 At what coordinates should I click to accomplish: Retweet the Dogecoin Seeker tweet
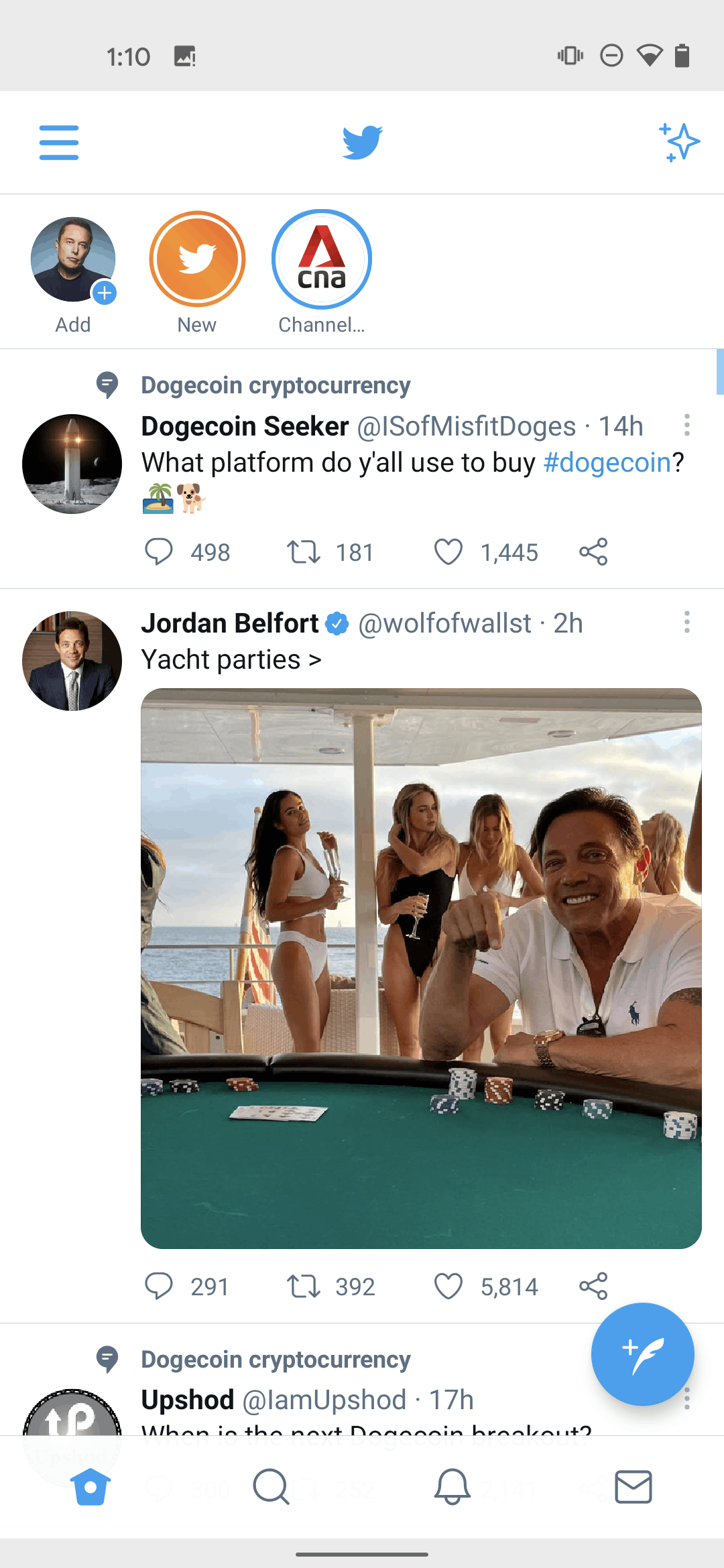click(x=304, y=552)
